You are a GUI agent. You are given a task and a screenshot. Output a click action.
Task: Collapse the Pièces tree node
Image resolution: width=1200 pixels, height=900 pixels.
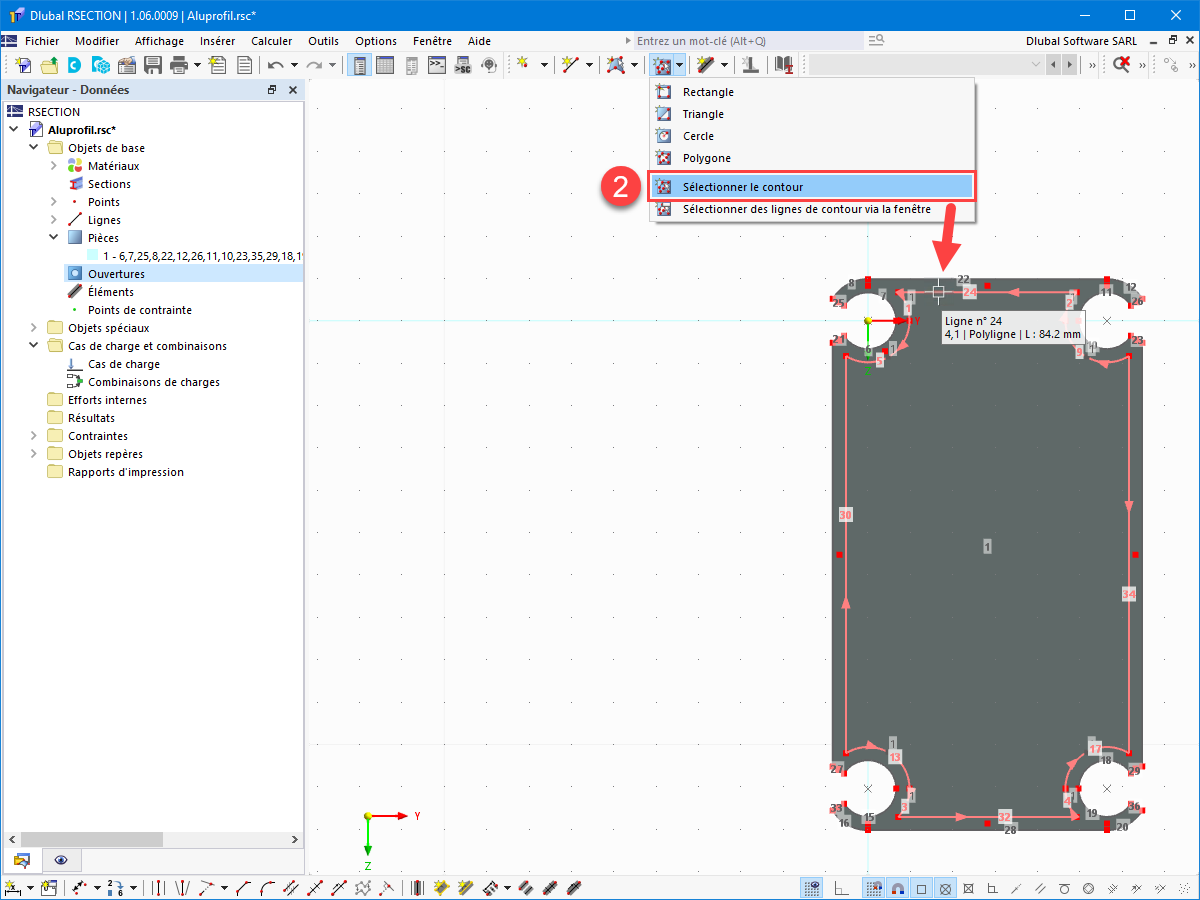[54, 238]
